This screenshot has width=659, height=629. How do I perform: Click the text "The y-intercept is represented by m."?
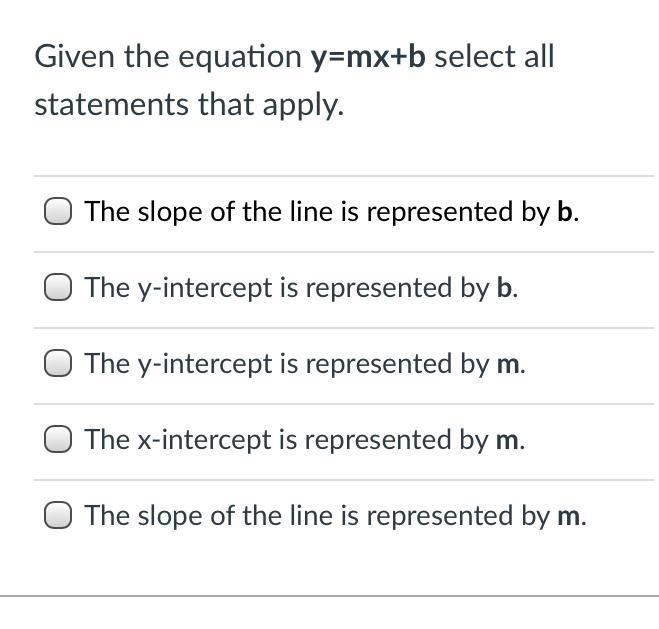tap(304, 364)
